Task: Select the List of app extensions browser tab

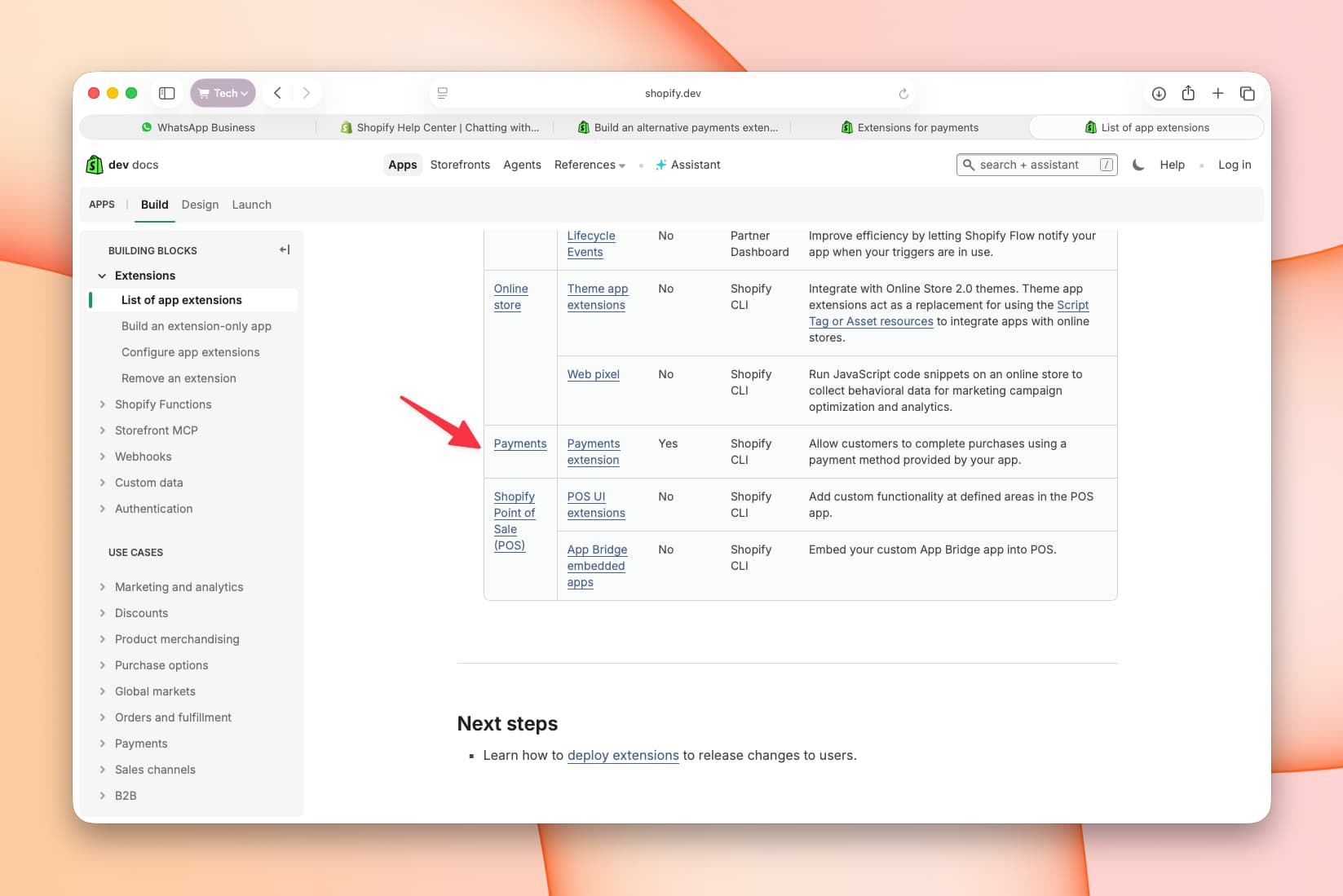Action: [1146, 127]
